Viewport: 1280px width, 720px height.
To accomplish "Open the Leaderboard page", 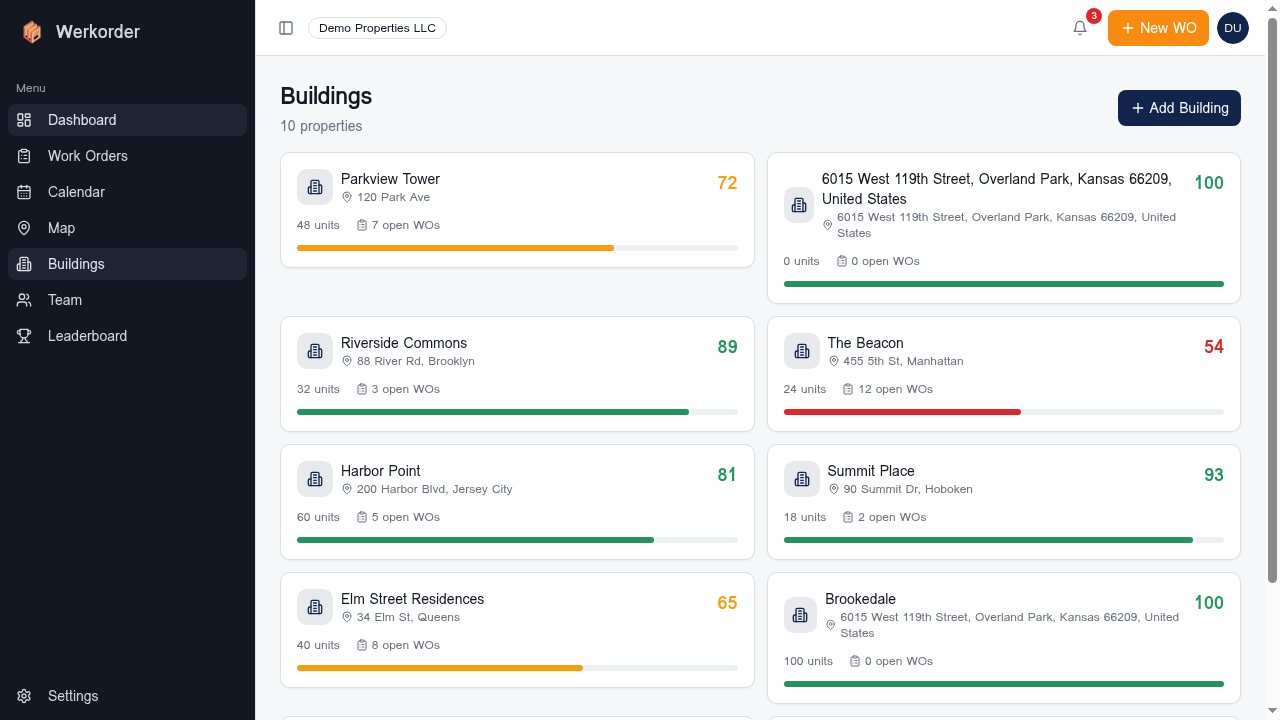I will (128, 336).
